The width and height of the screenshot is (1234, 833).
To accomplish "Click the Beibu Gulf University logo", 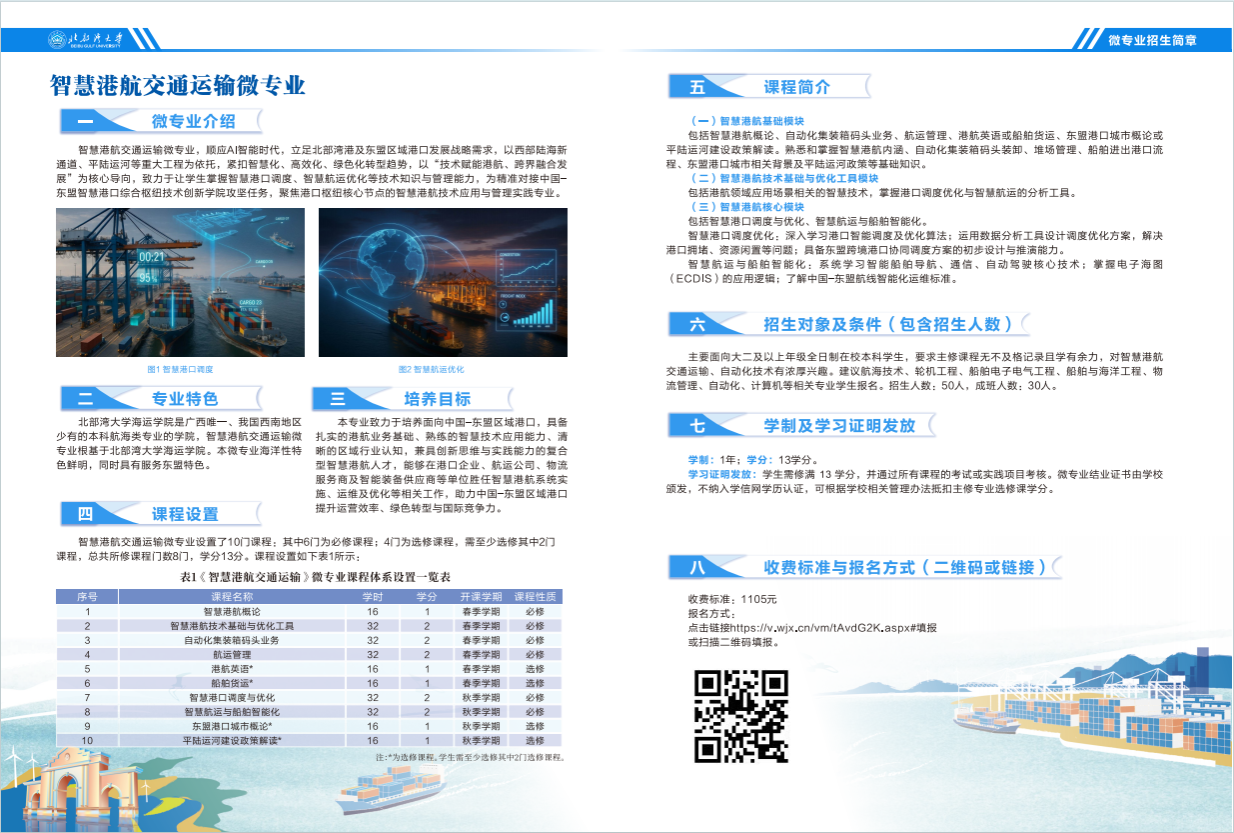I will point(86,39).
